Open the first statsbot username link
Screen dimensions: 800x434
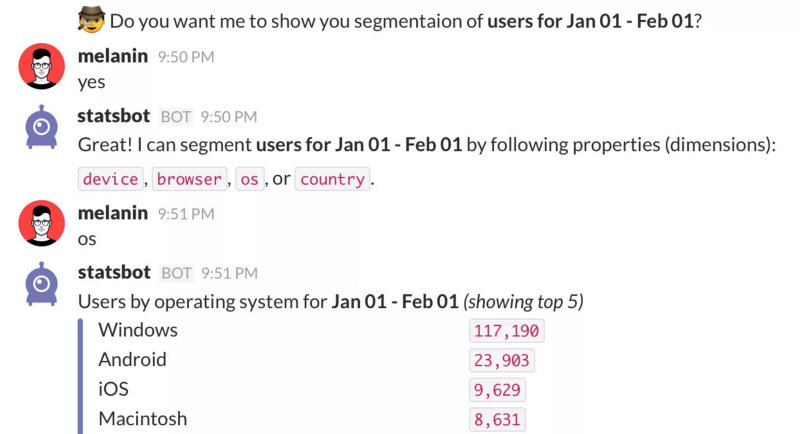pos(114,116)
